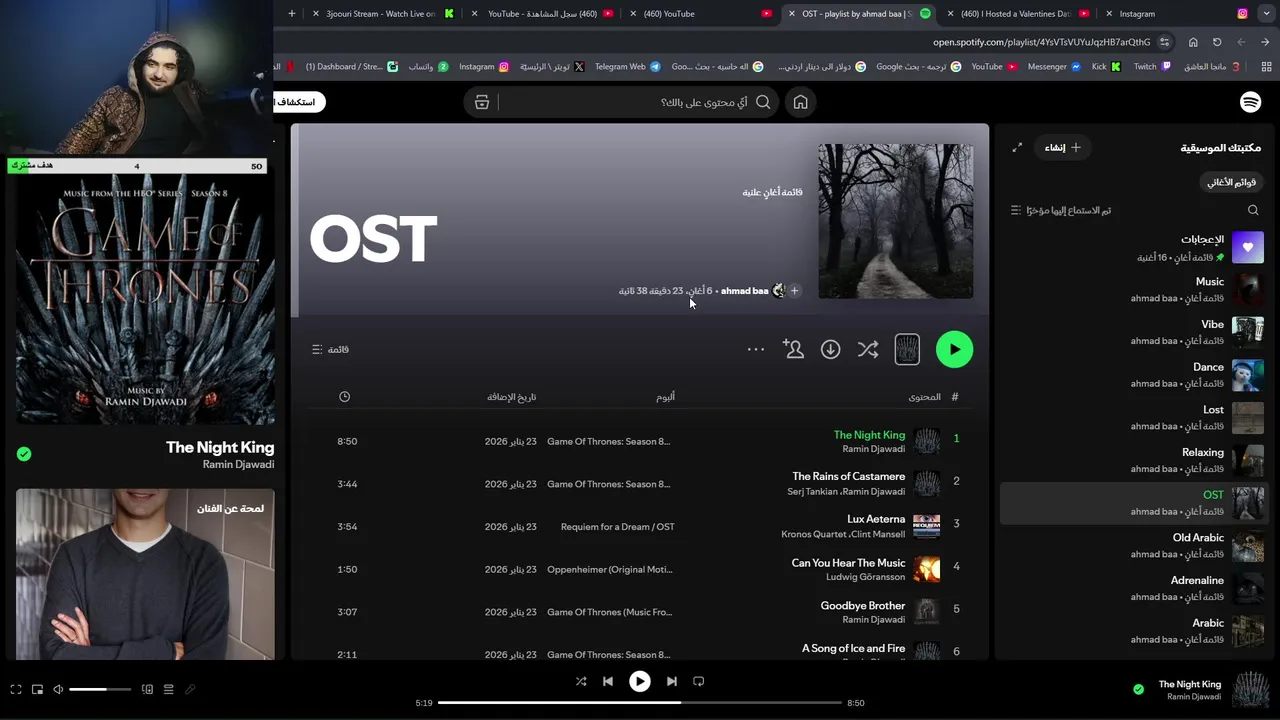The image size is (1280, 720).
Task: Open the play queue icon
Action: click(x=168, y=689)
